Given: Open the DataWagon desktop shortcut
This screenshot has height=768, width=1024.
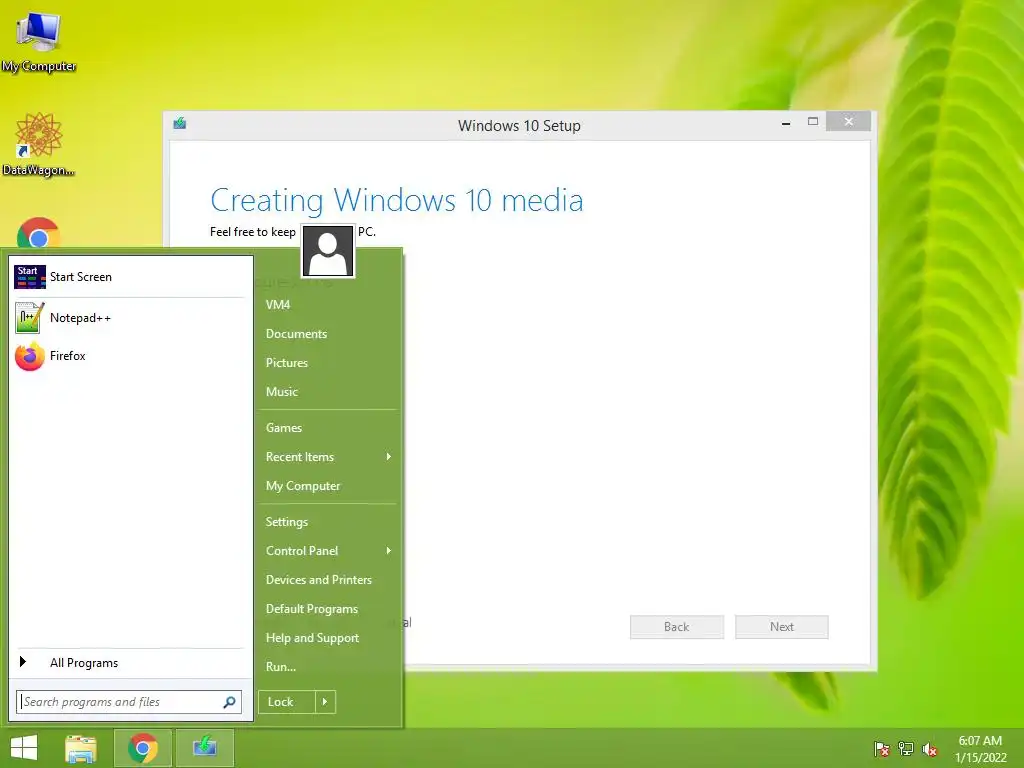Looking at the screenshot, I should click(39, 144).
